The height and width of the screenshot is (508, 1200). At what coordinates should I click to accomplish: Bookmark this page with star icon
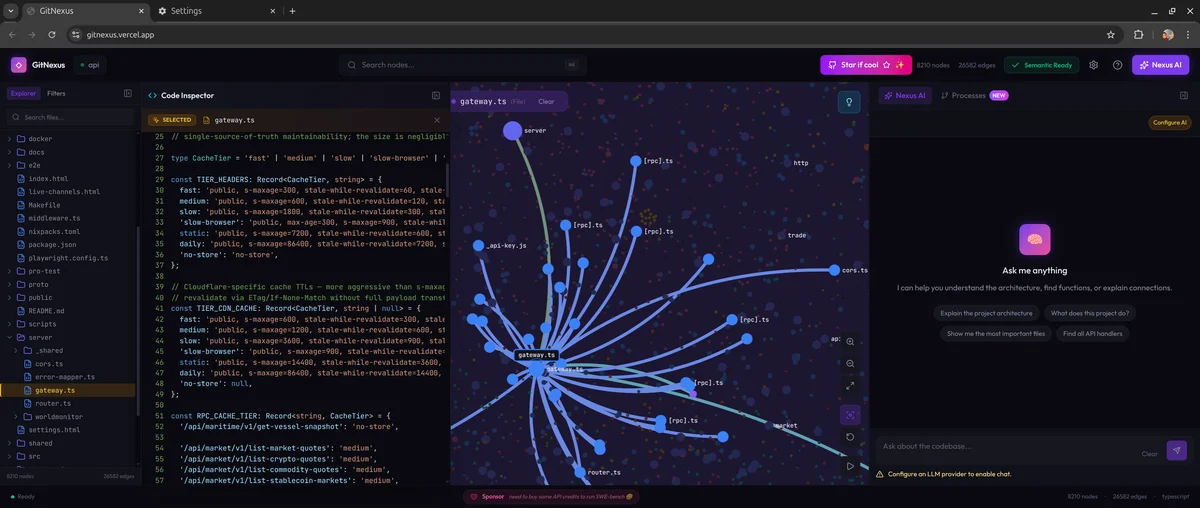pyautogui.click(x=1111, y=34)
